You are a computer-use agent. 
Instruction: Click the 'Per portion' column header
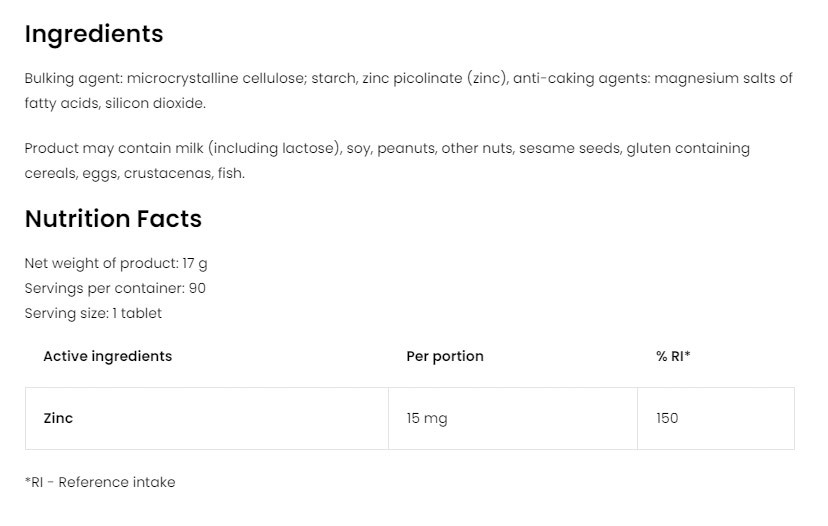pyautogui.click(x=445, y=356)
